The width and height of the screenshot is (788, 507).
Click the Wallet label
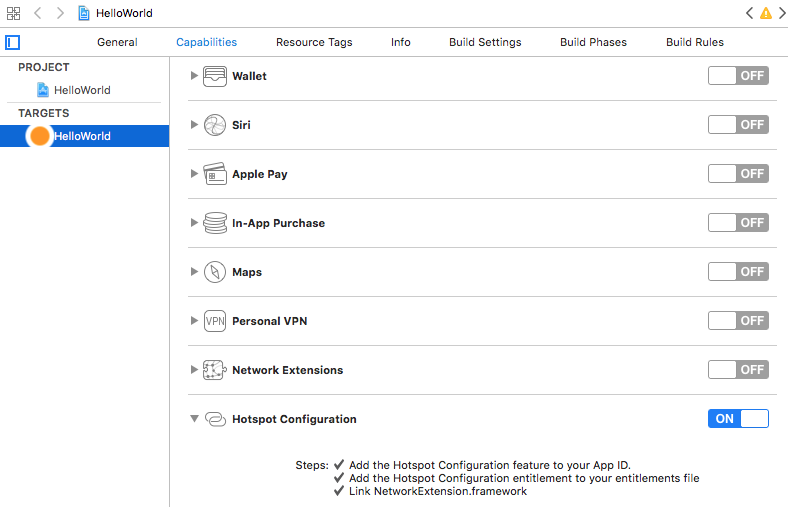pos(249,76)
